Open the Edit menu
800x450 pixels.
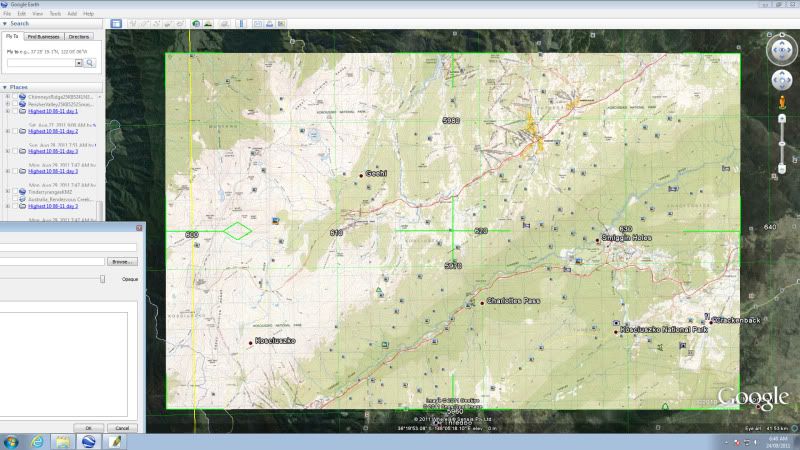21,13
